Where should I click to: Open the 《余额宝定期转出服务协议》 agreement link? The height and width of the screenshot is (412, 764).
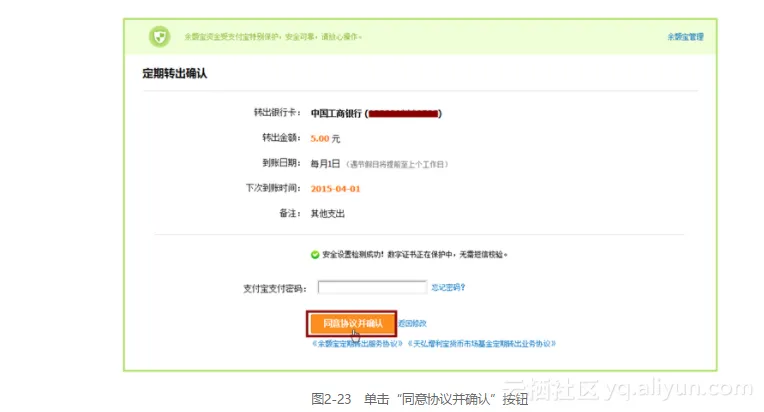tap(358, 344)
